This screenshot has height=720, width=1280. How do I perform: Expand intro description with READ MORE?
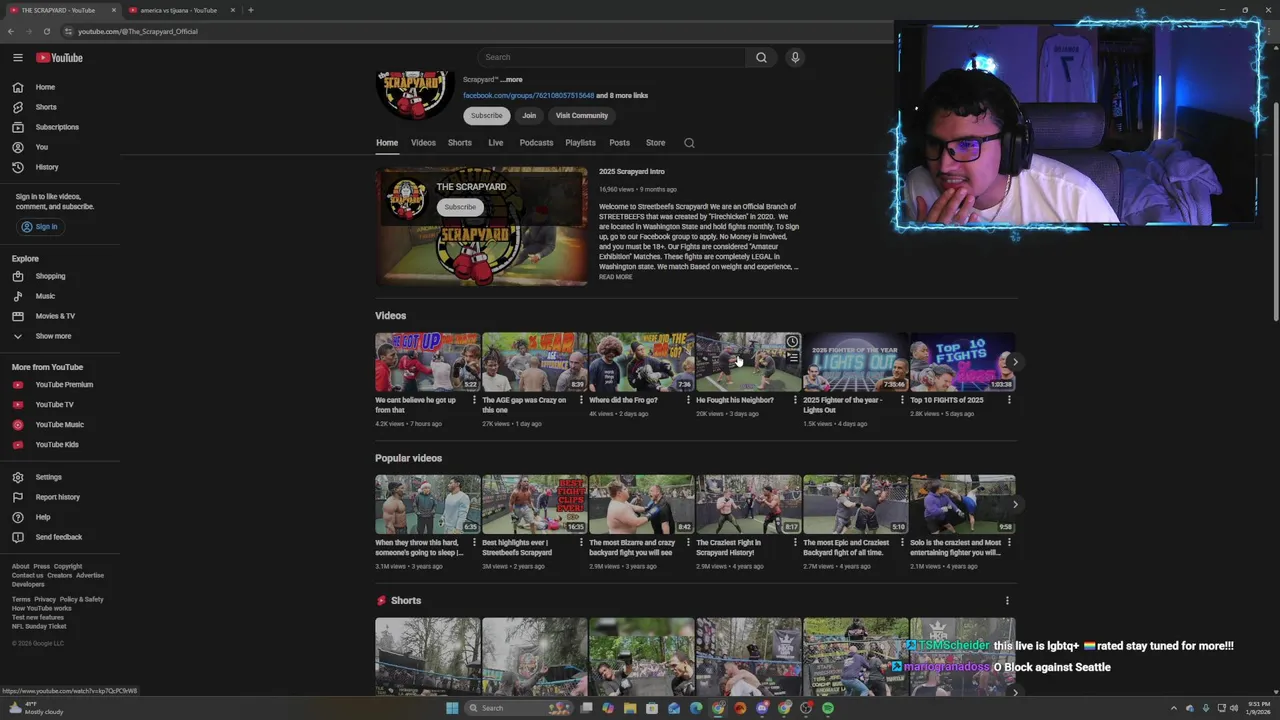click(615, 277)
